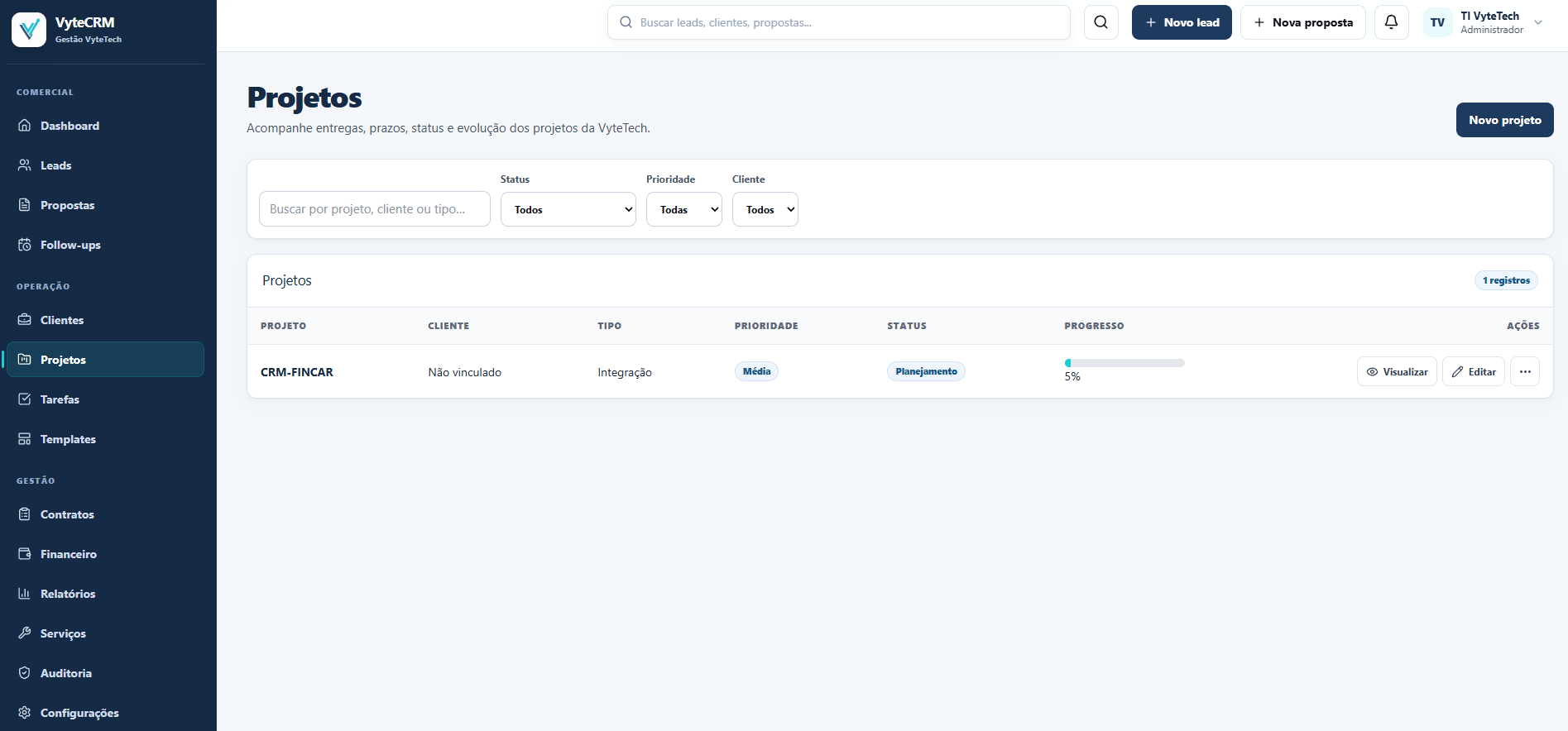The width and height of the screenshot is (1568, 731).
Task: Open the Status filter dropdown
Action: (x=568, y=209)
